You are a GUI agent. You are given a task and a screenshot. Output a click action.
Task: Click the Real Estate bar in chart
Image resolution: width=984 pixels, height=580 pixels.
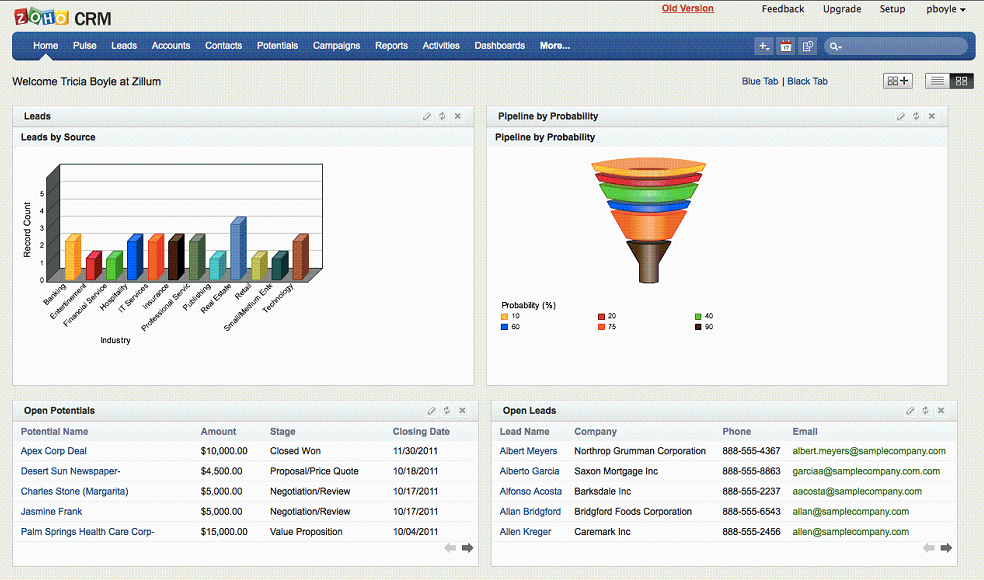point(238,249)
